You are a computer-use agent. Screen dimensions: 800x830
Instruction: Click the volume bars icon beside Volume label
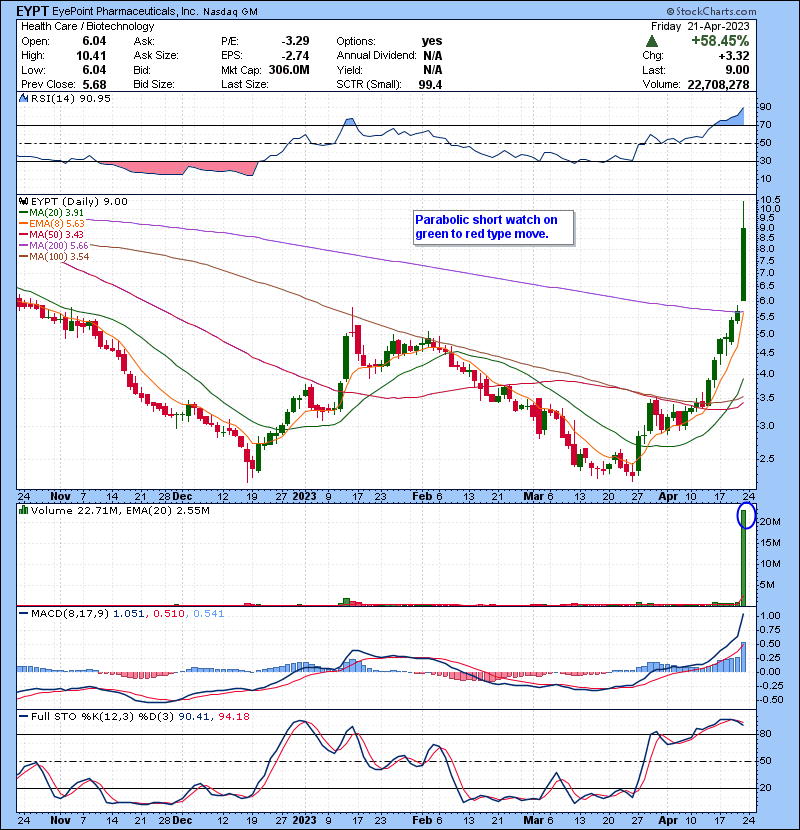(23, 510)
